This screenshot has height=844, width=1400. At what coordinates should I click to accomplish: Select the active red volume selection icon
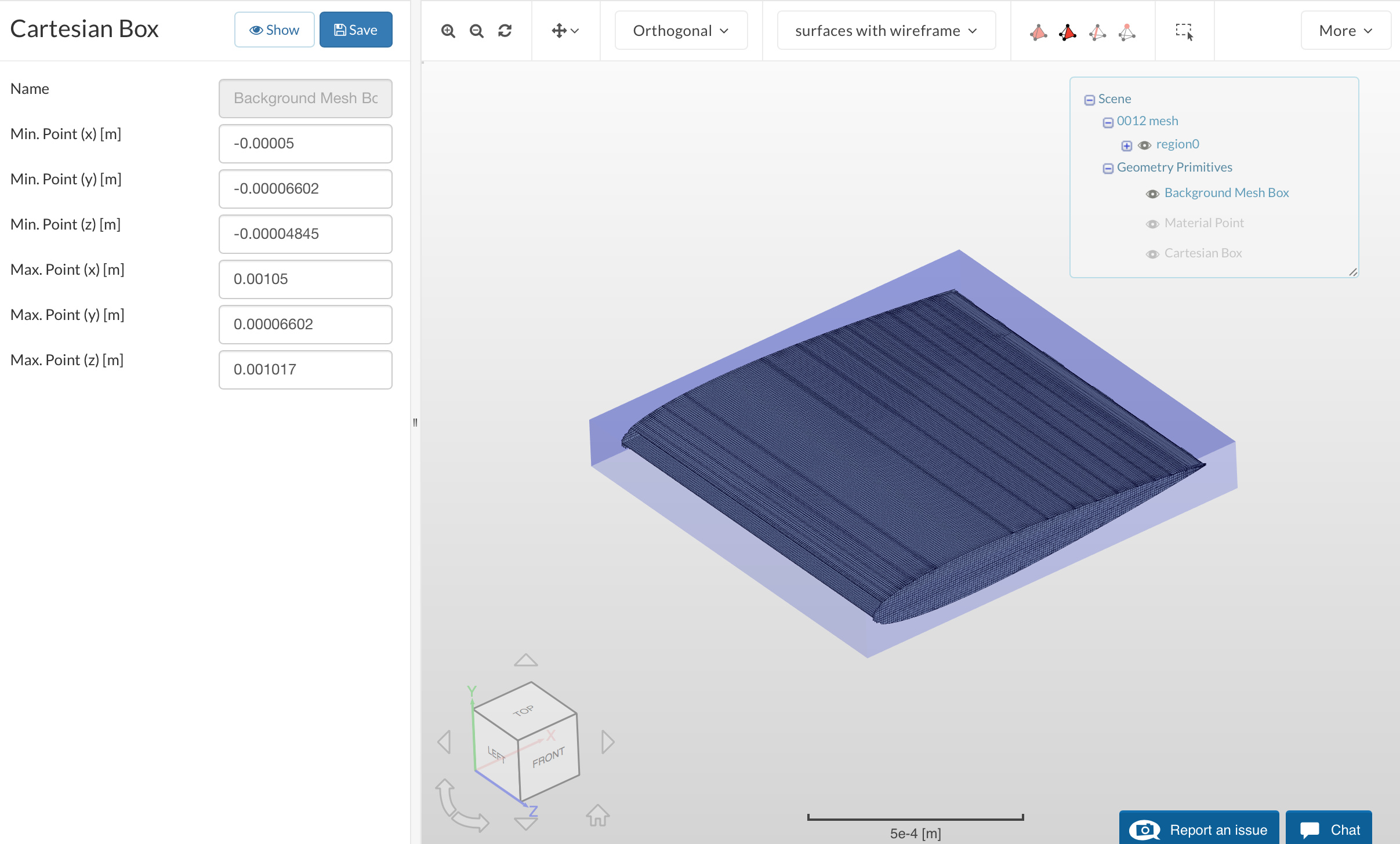[x=1067, y=32]
